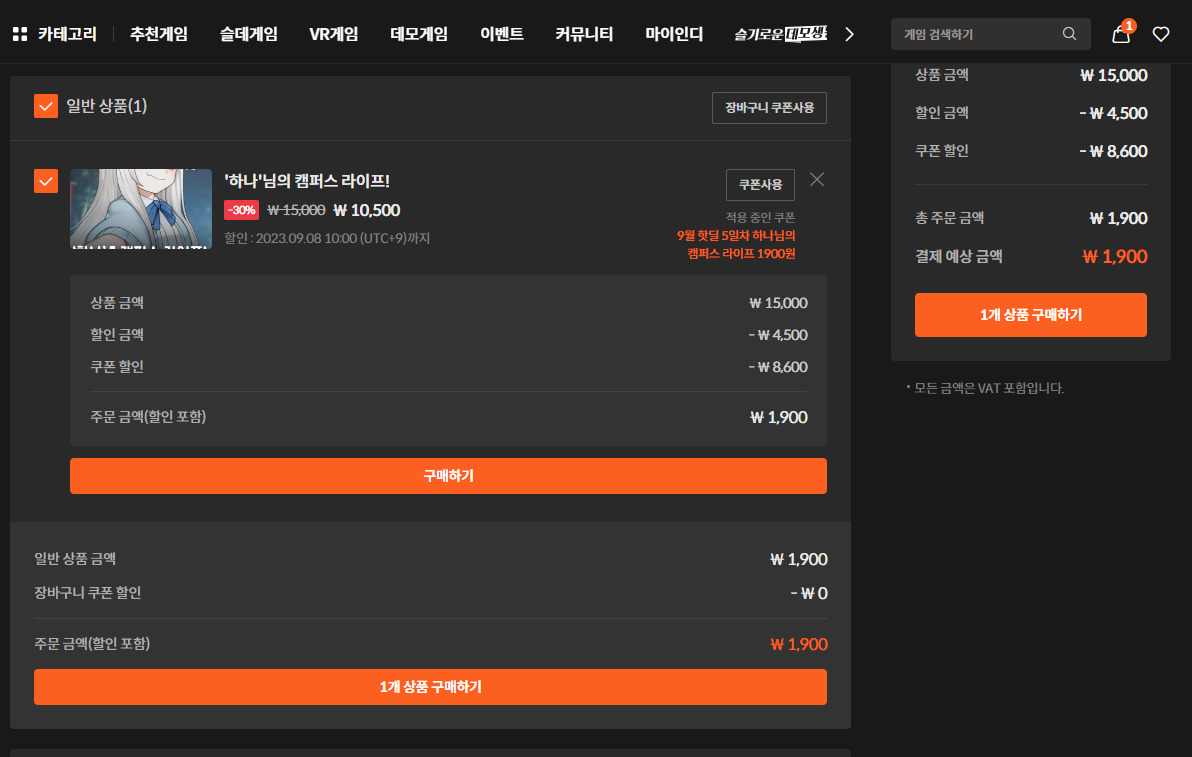This screenshot has width=1192, height=757.
Task: Toggle the 캠퍼스 라이프 item checkbox
Action: point(46,181)
